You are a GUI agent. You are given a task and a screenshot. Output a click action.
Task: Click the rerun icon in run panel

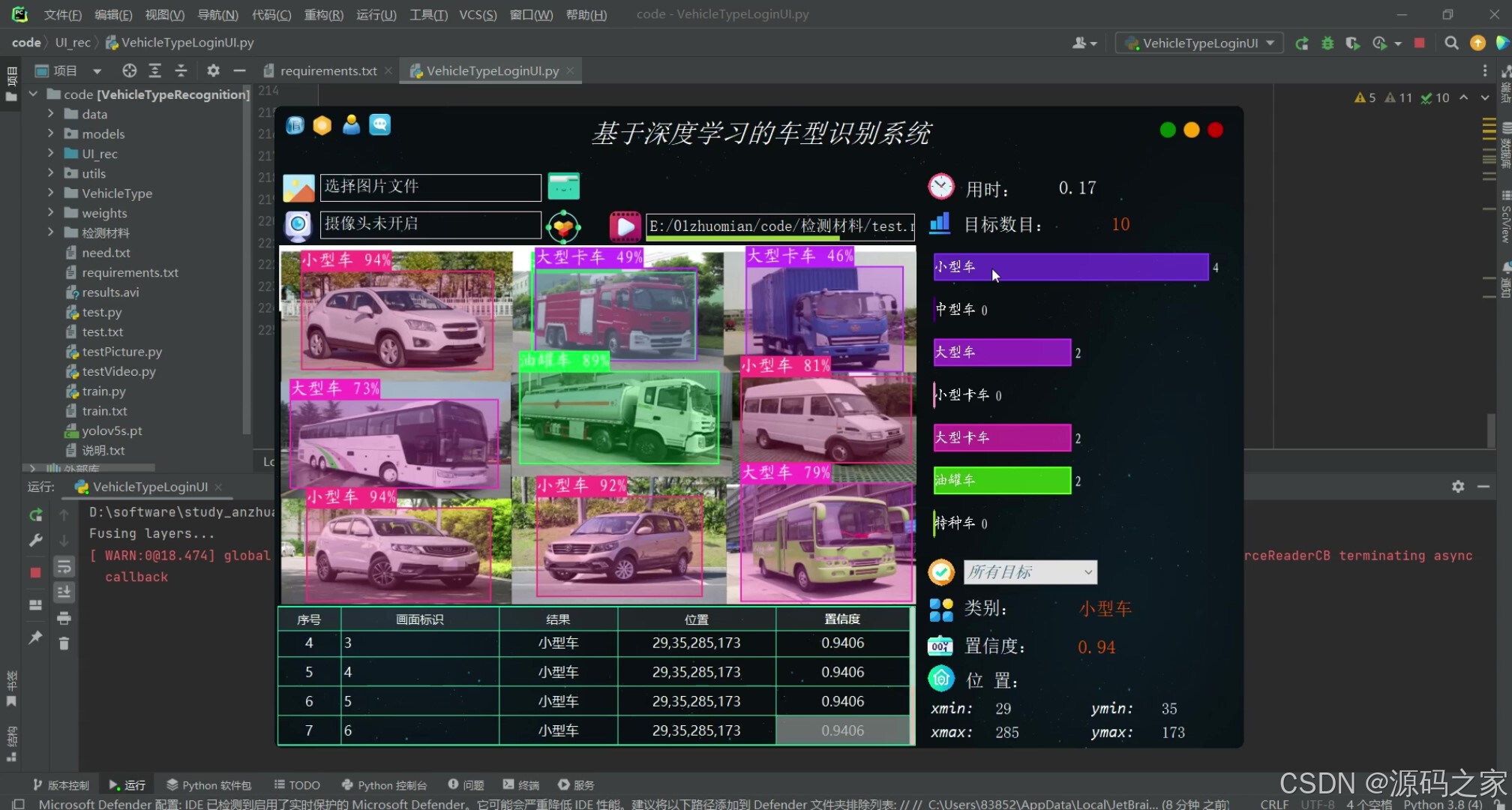coord(35,515)
